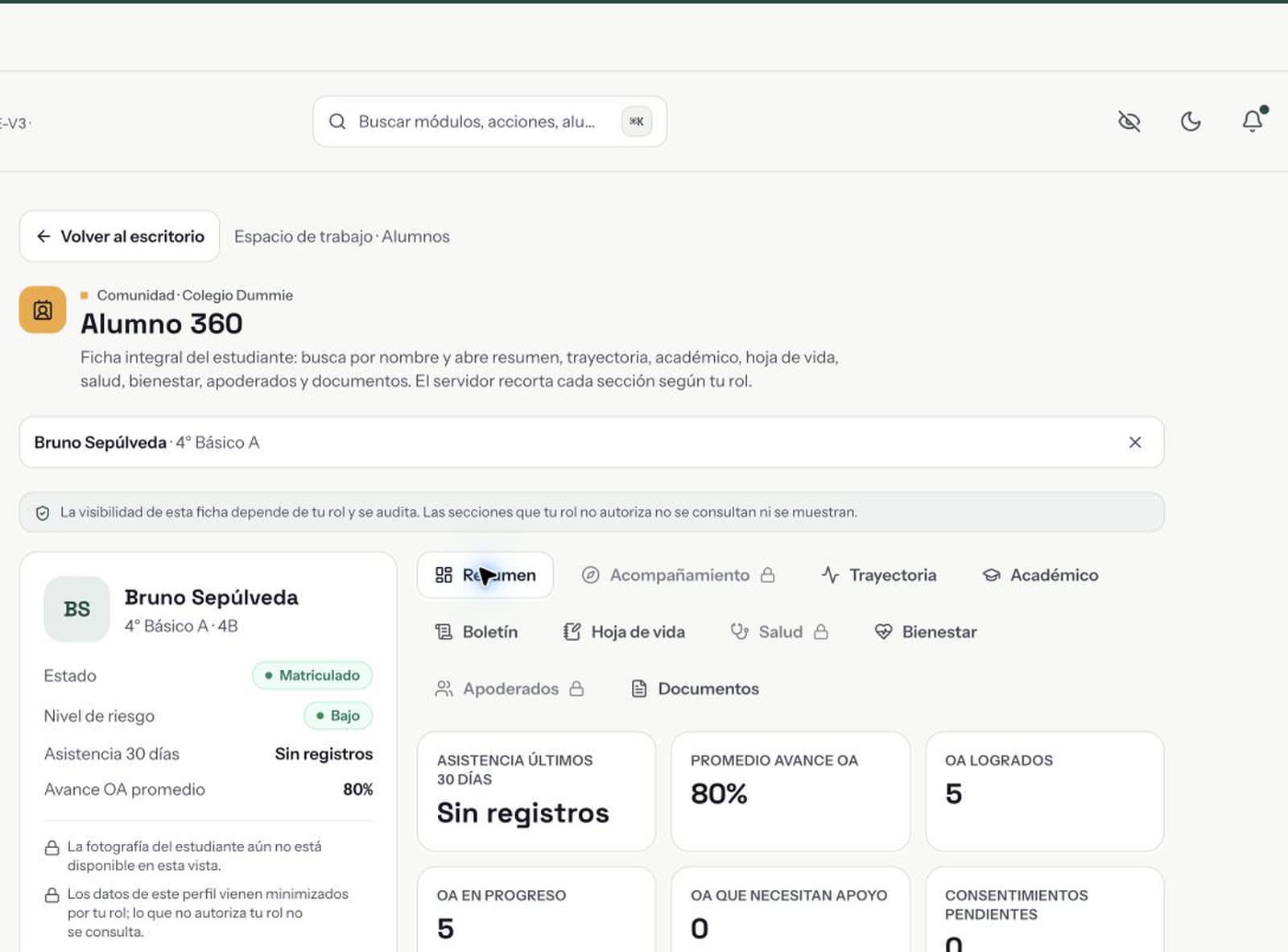This screenshot has height=952, width=1288.
Task: Click the Sin registros value in Asistencia 30 días row
Action: tap(324, 754)
